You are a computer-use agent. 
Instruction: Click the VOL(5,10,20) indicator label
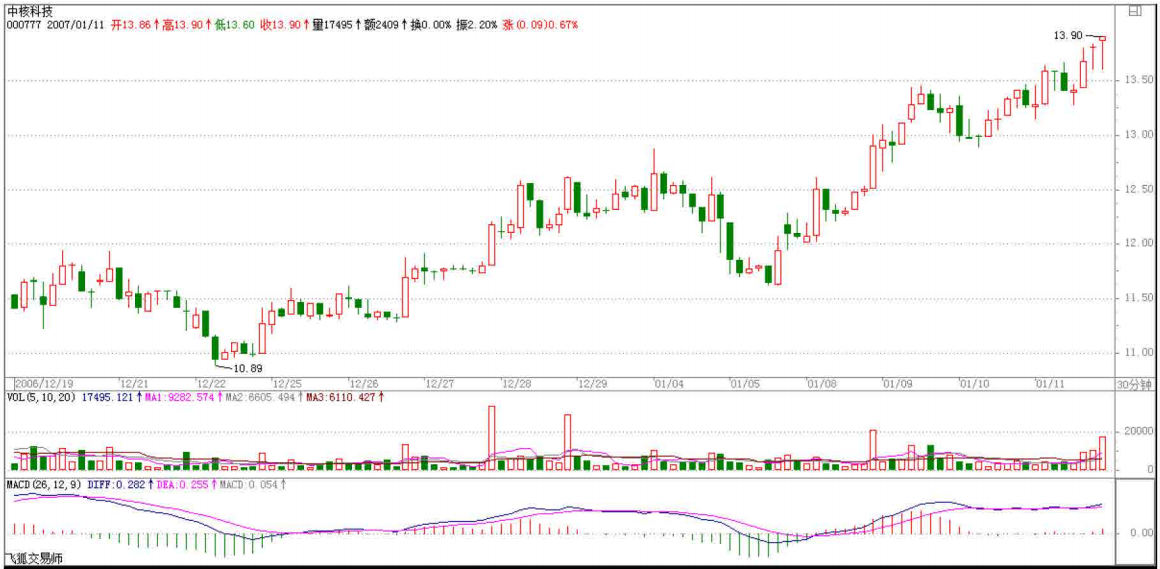click(x=38, y=398)
